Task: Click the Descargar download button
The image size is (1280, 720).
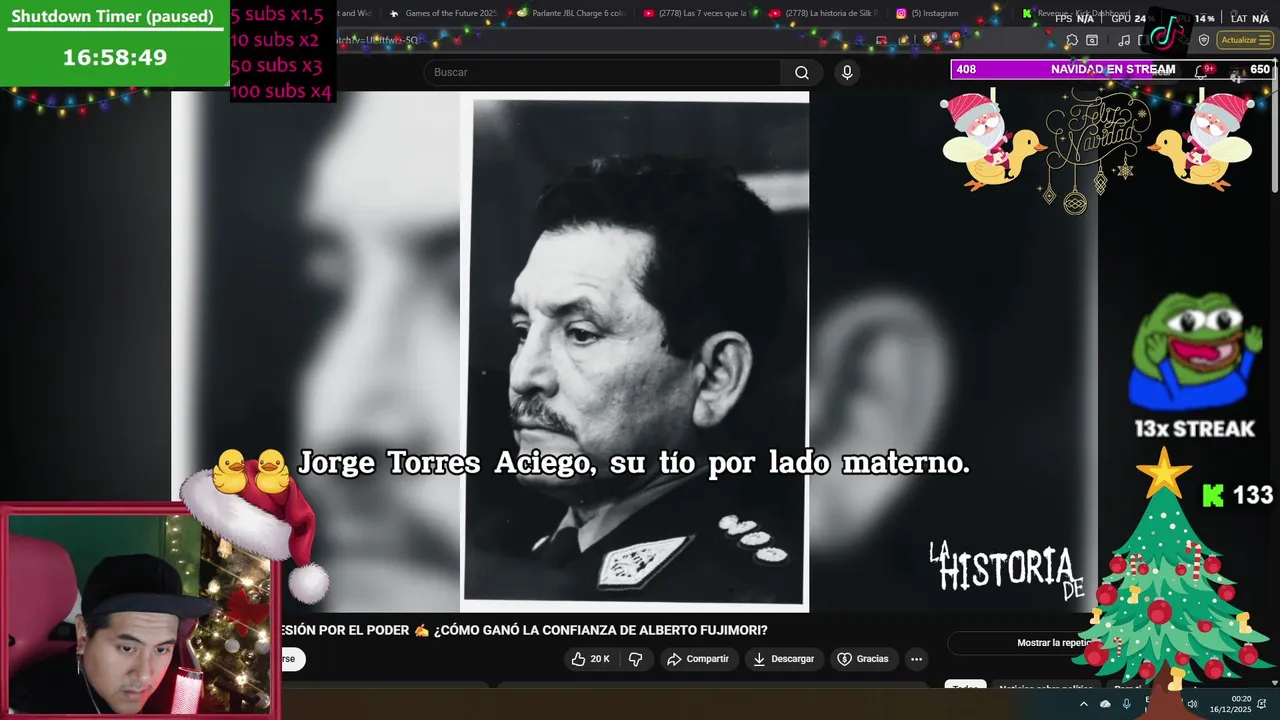Action: [x=784, y=659]
